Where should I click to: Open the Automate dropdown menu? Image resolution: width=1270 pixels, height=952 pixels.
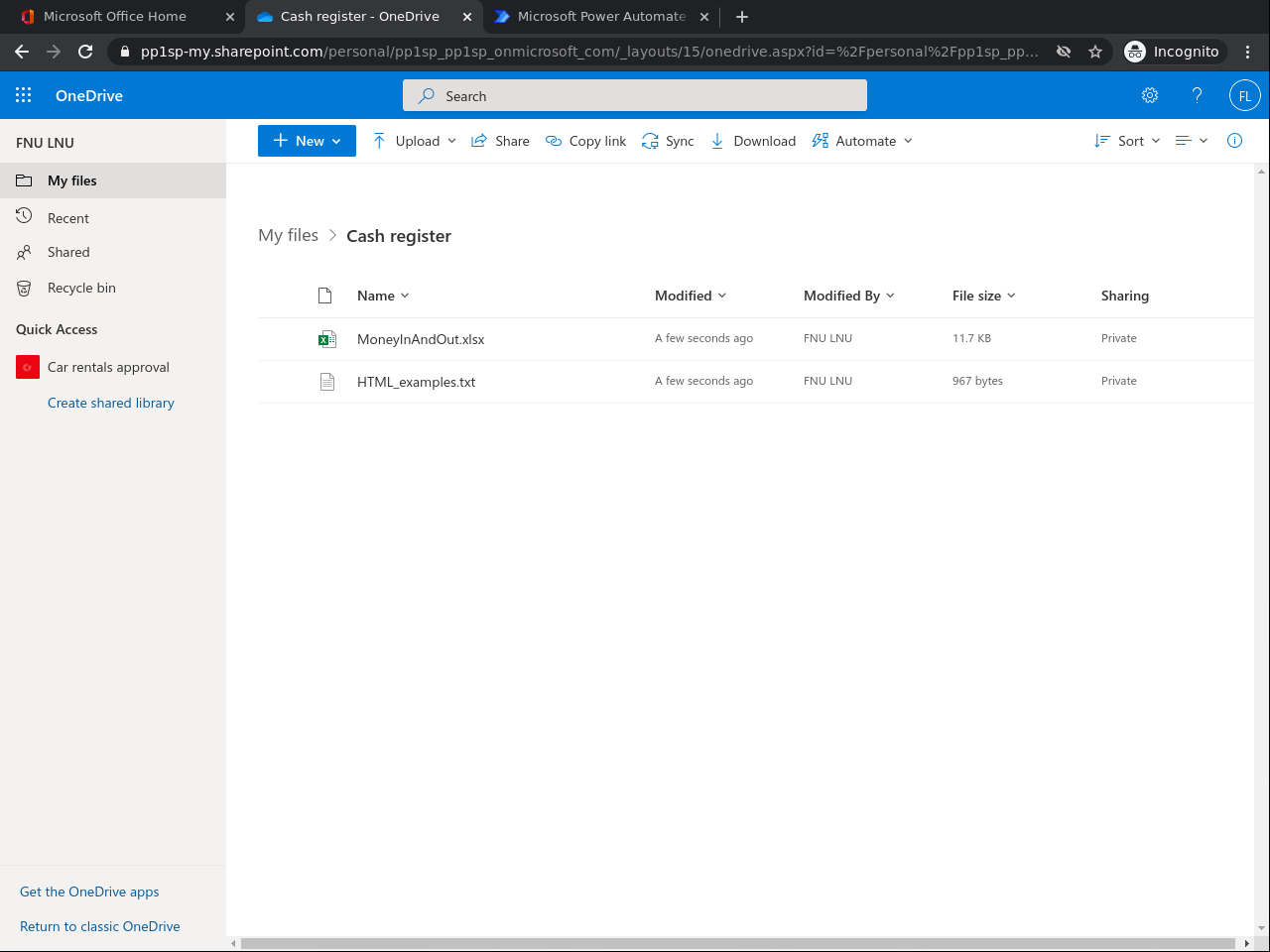pyautogui.click(x=862, y=141)
